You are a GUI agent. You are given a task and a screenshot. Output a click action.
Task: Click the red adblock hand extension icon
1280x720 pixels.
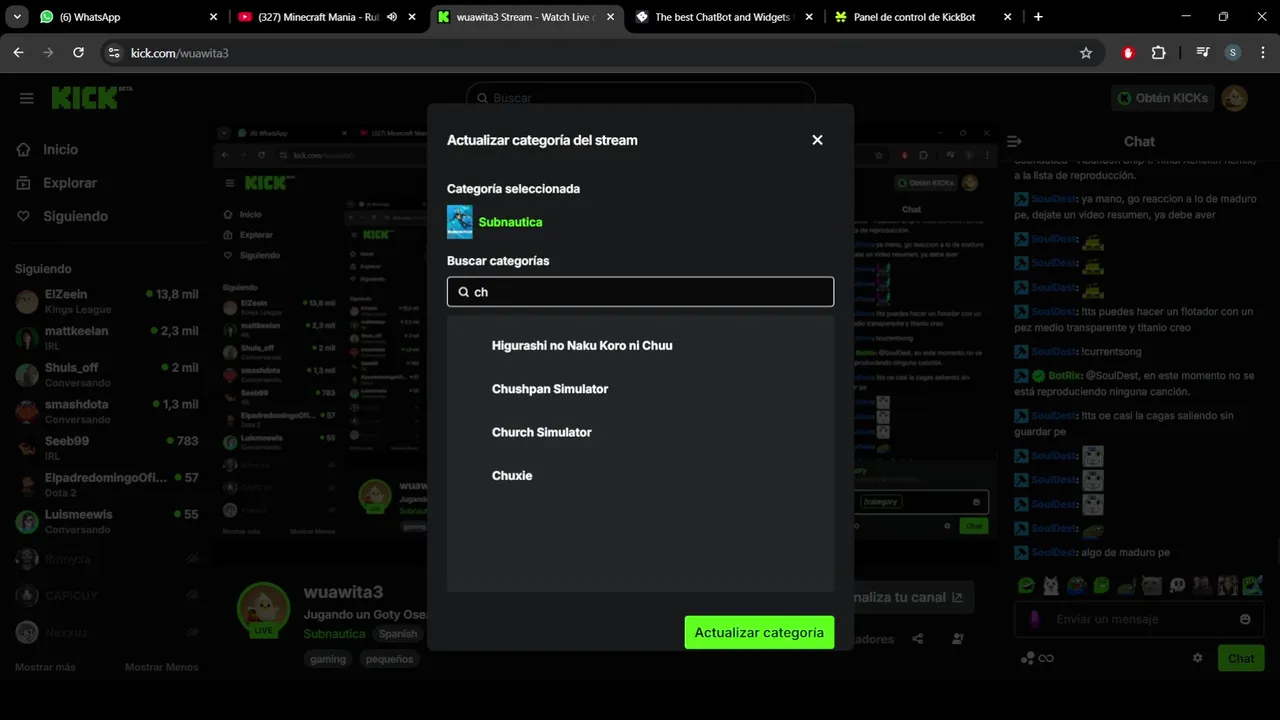click(1129, 53)
